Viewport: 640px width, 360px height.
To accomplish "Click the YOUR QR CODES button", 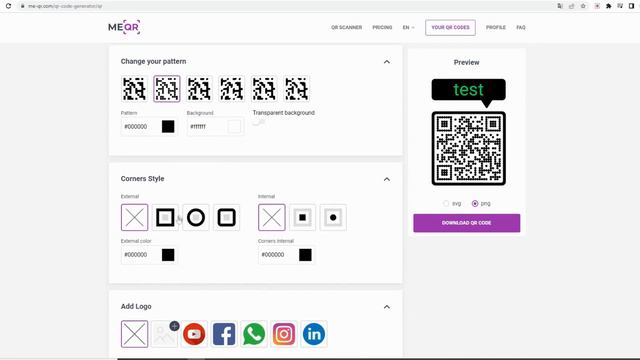I will coord(450,27).
